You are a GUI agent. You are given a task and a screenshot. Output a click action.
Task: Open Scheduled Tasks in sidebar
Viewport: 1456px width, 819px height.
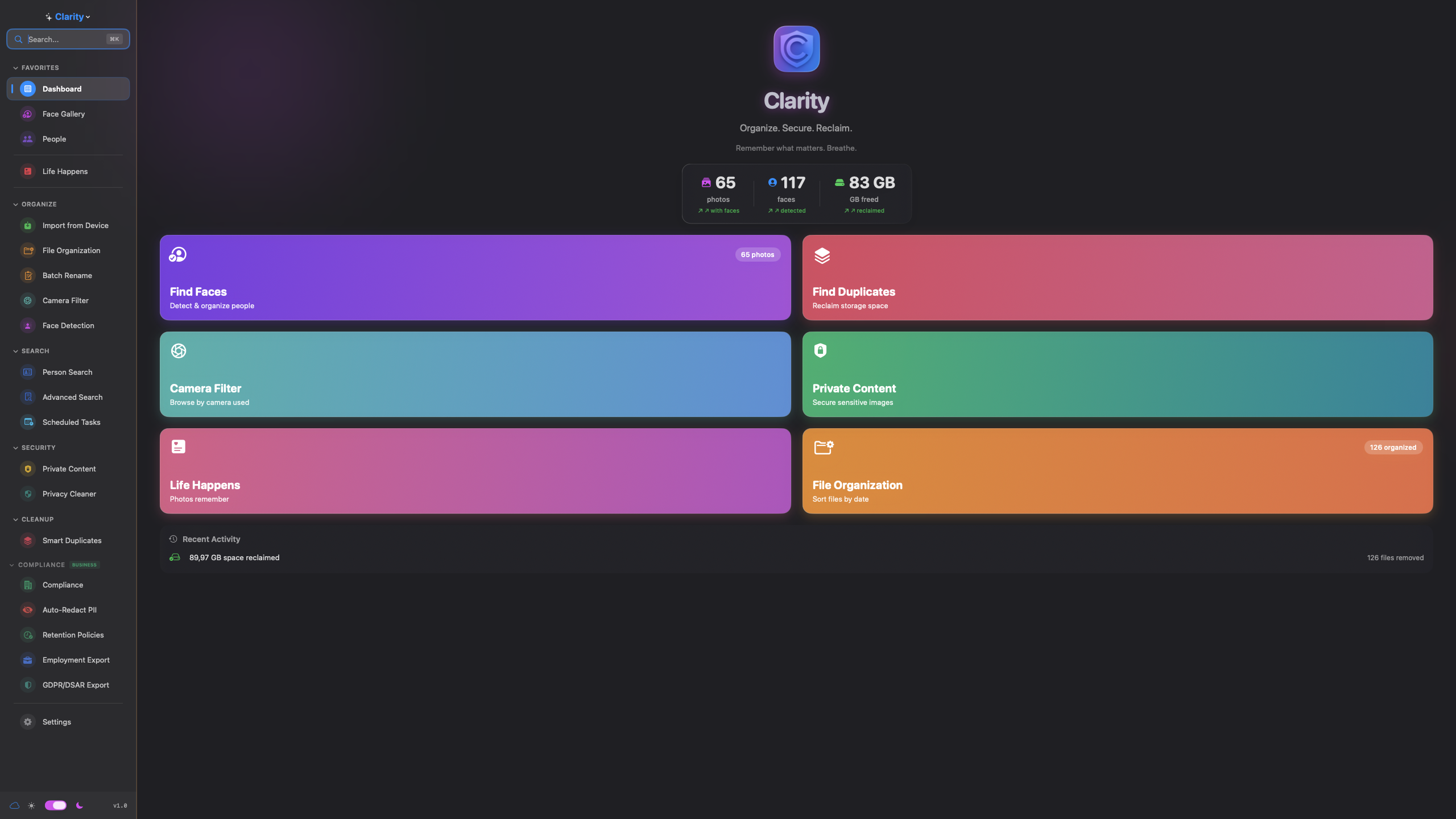(71, 422)
